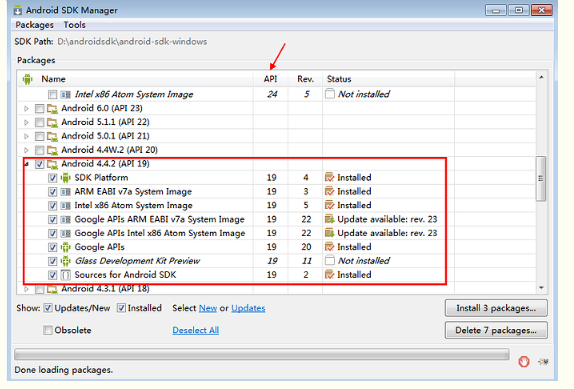Viewport: 574px width, 389px height.
Task: Check the API 24 Intel x86 Atom image checkbox
Action: (x=53, y=95)
